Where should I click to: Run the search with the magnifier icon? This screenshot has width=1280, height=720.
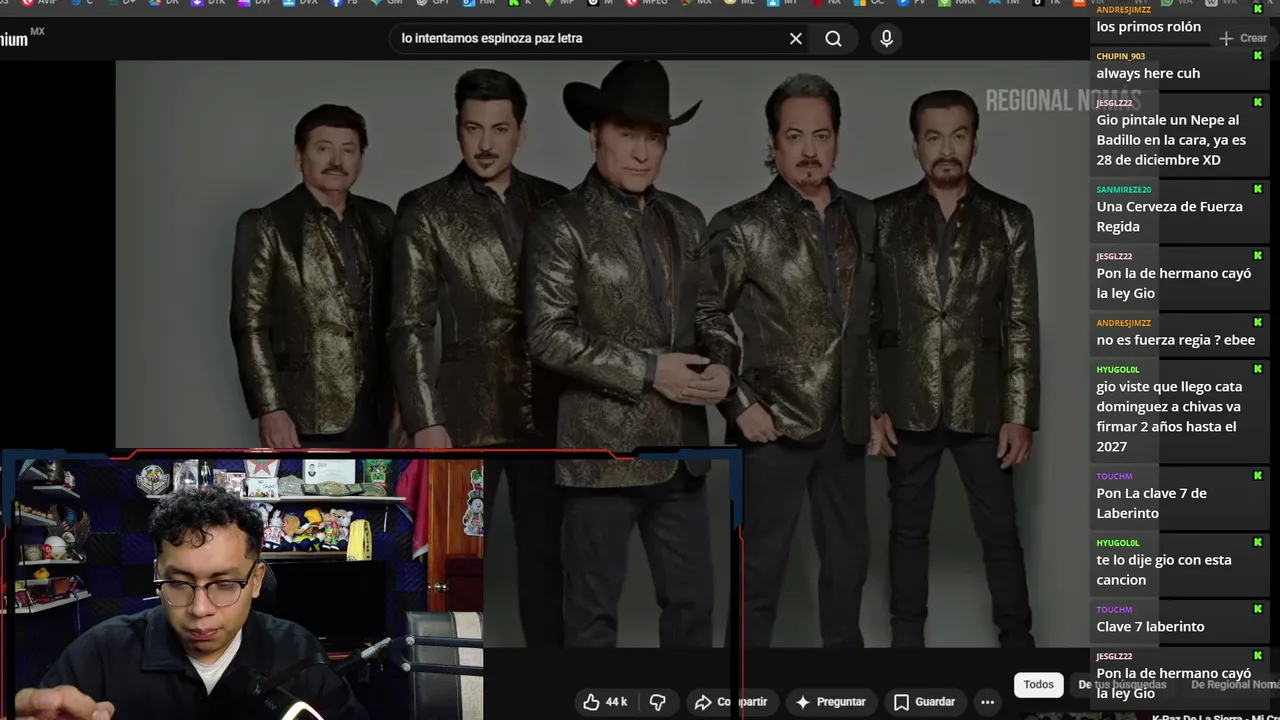coord(833,39)
